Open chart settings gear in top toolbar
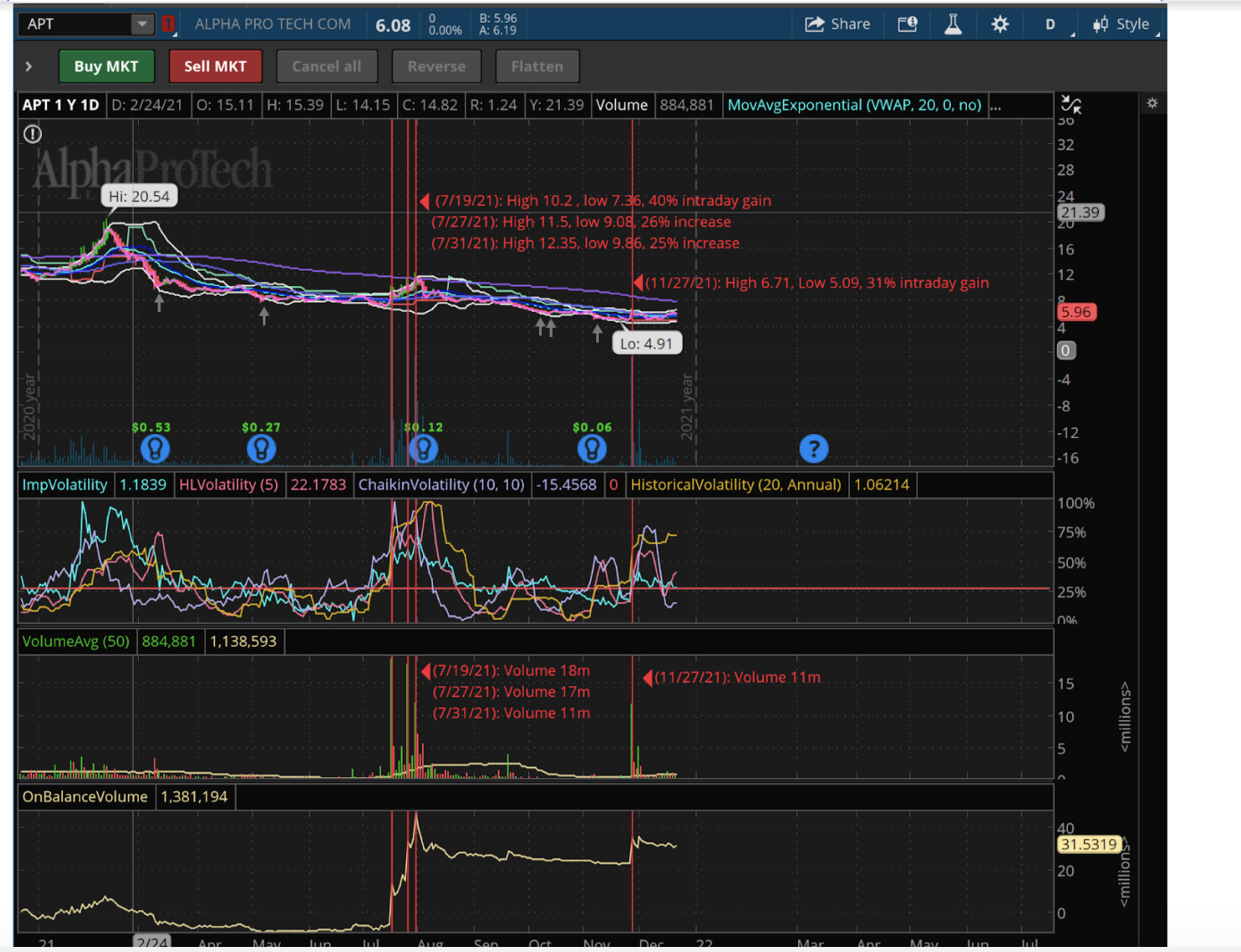This screenshot has height=952, width=1241. [1000, 24]
